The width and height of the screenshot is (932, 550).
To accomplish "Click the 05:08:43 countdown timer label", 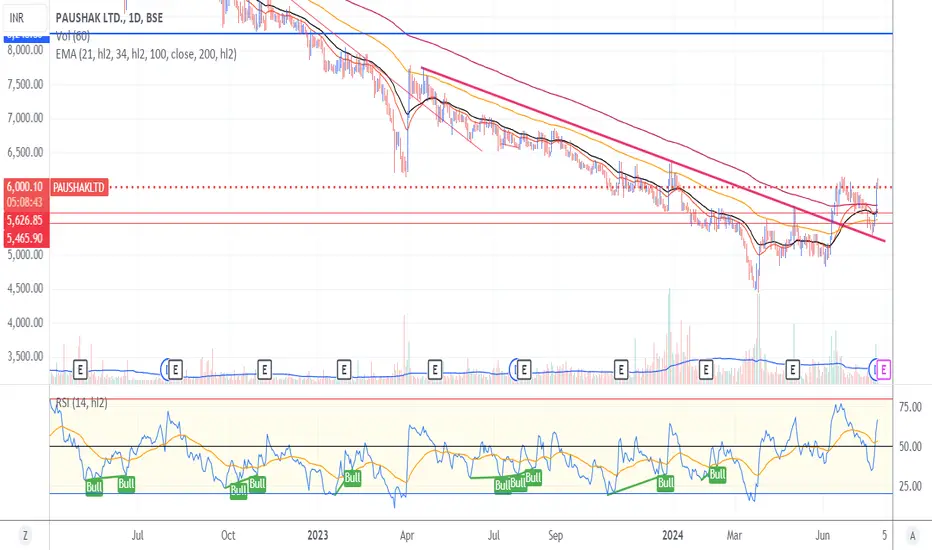I will coord(25,202).
